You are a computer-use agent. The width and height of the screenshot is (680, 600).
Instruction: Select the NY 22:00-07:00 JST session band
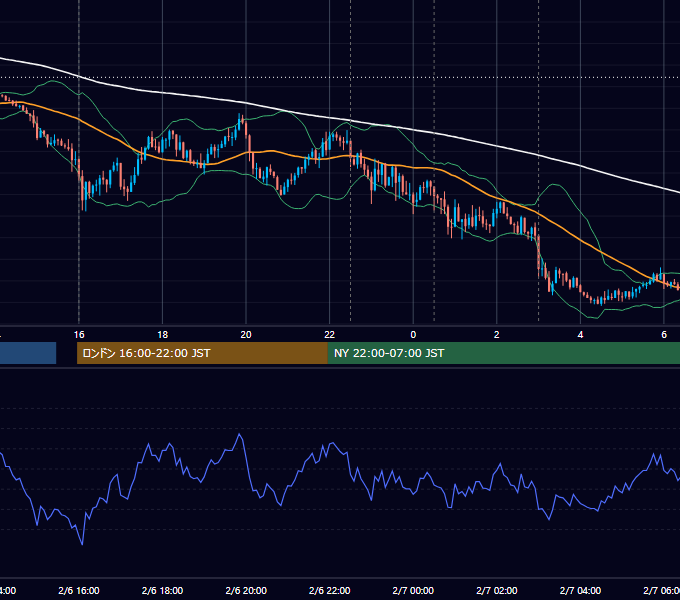click(x=503, y=353)
